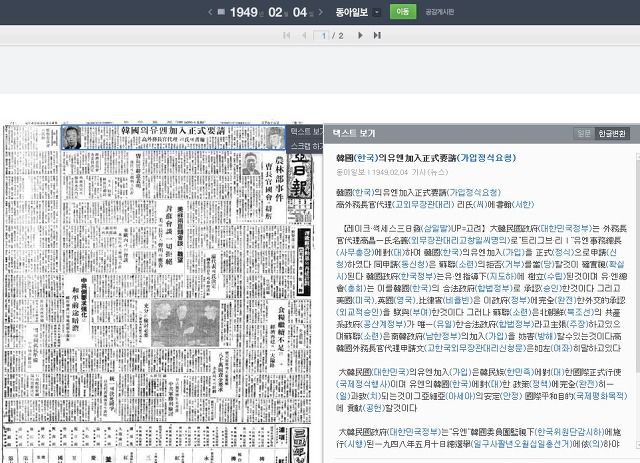Click the 農林部事件 article on newspaper page
Screen dimensions: 640x463
pyautogui.click(x=280, y=178)
